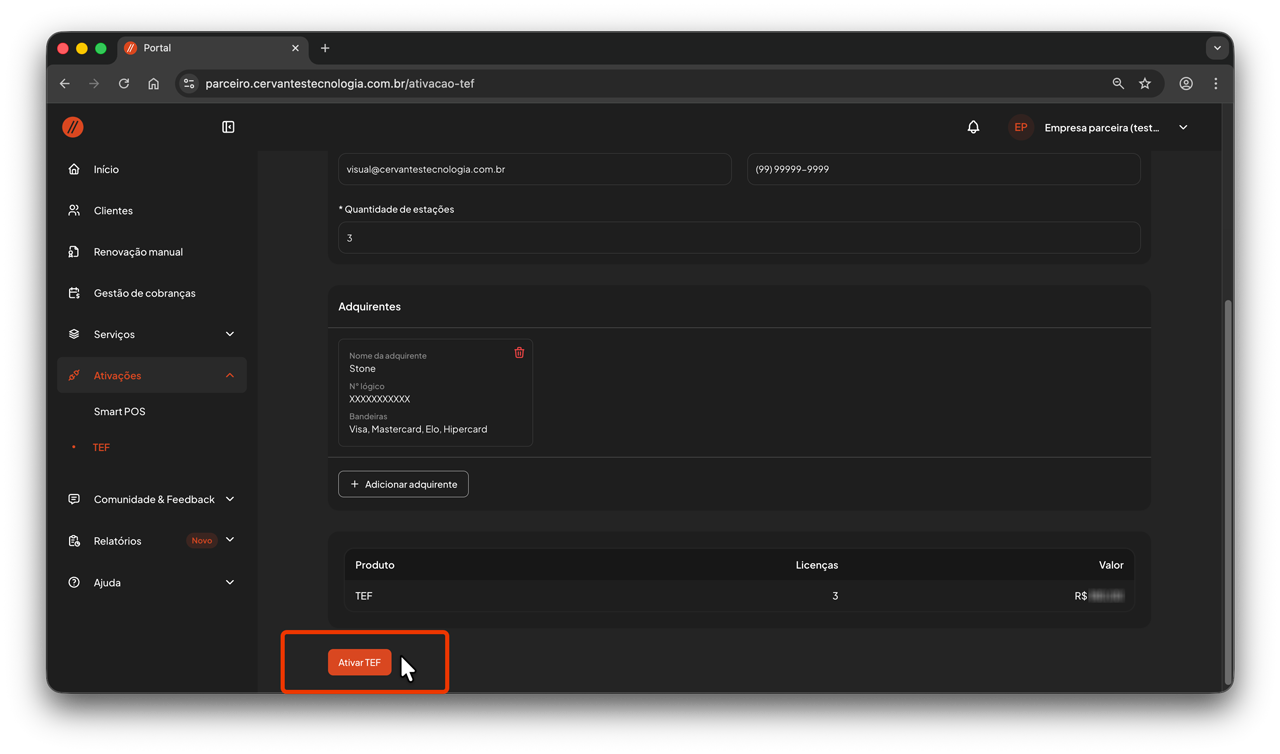Expand the Serviços menu section
Viewport: 1280px width, 754px height.
[151, 334]
